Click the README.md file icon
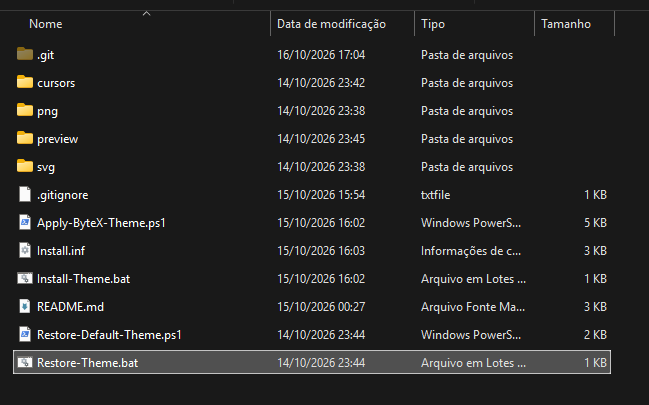 (25, 306)
